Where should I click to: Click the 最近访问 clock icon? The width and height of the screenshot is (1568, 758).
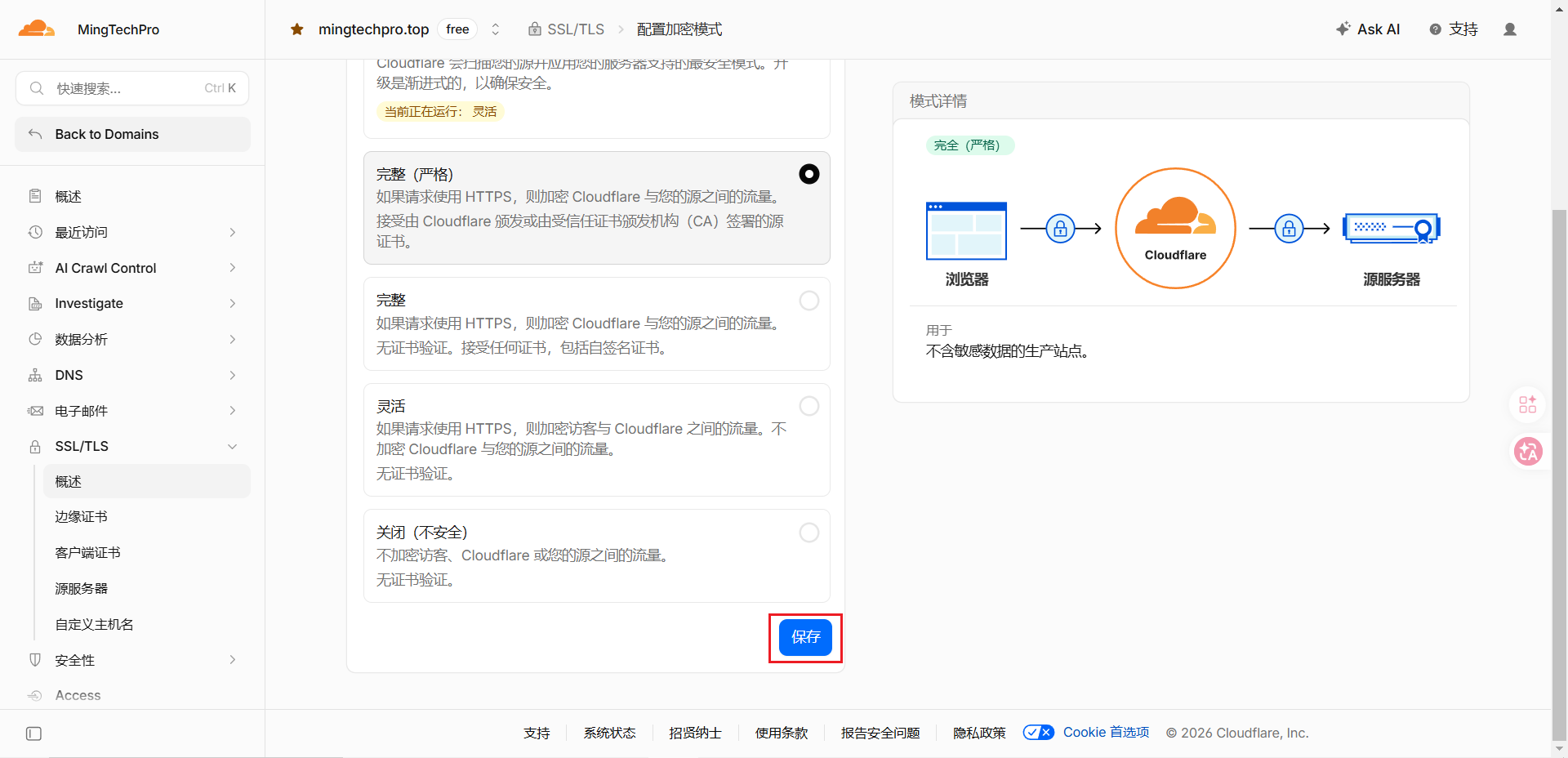(35, 232)
